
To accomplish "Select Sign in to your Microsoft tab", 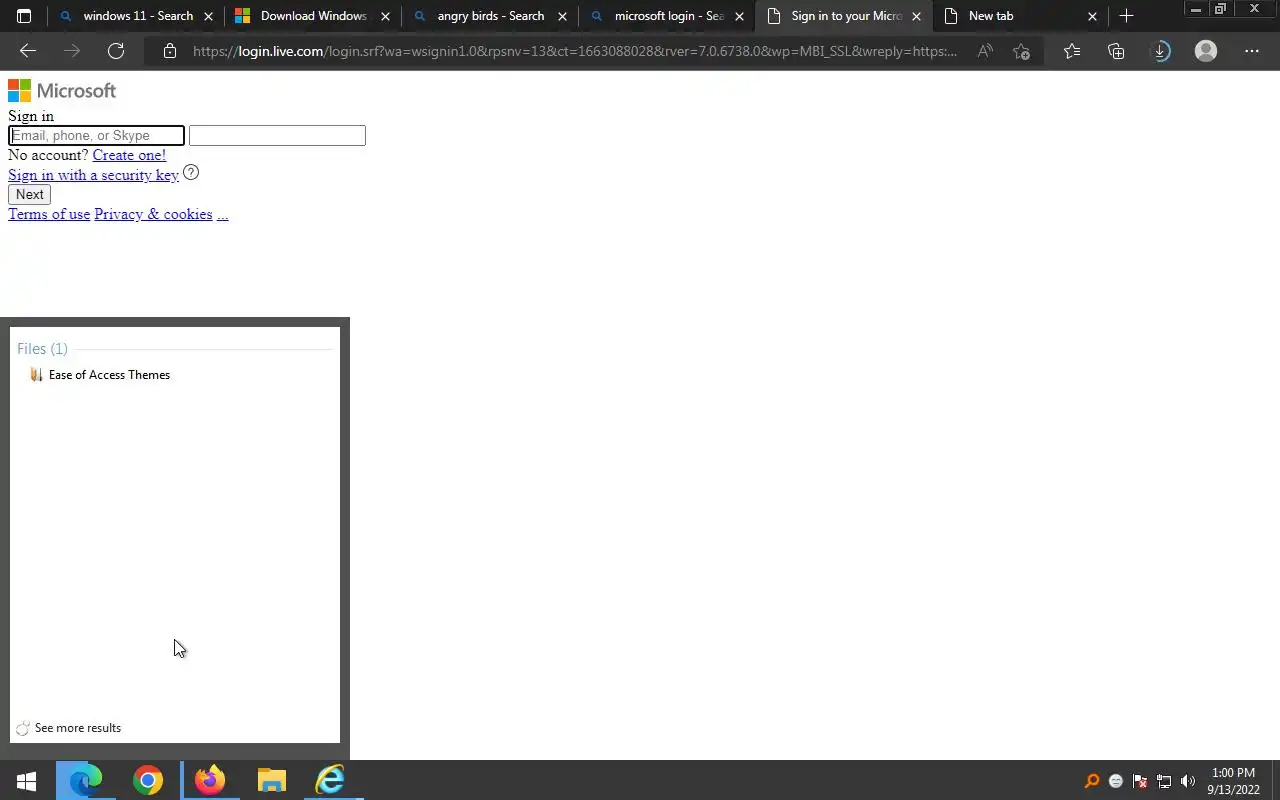I will pyautogui.click(x=844, y=16).
